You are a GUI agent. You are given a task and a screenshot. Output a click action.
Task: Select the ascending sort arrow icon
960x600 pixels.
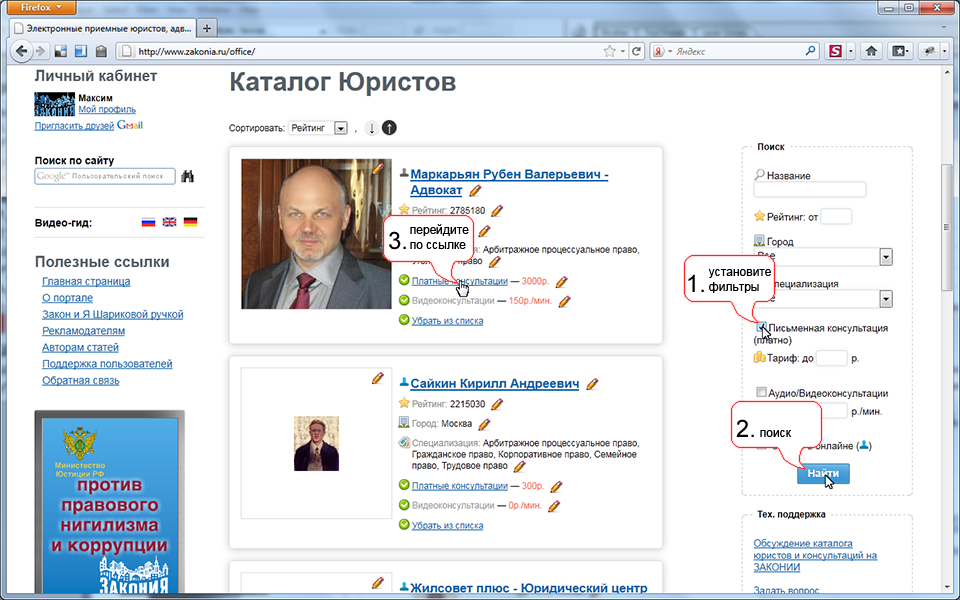click(389, 127)
